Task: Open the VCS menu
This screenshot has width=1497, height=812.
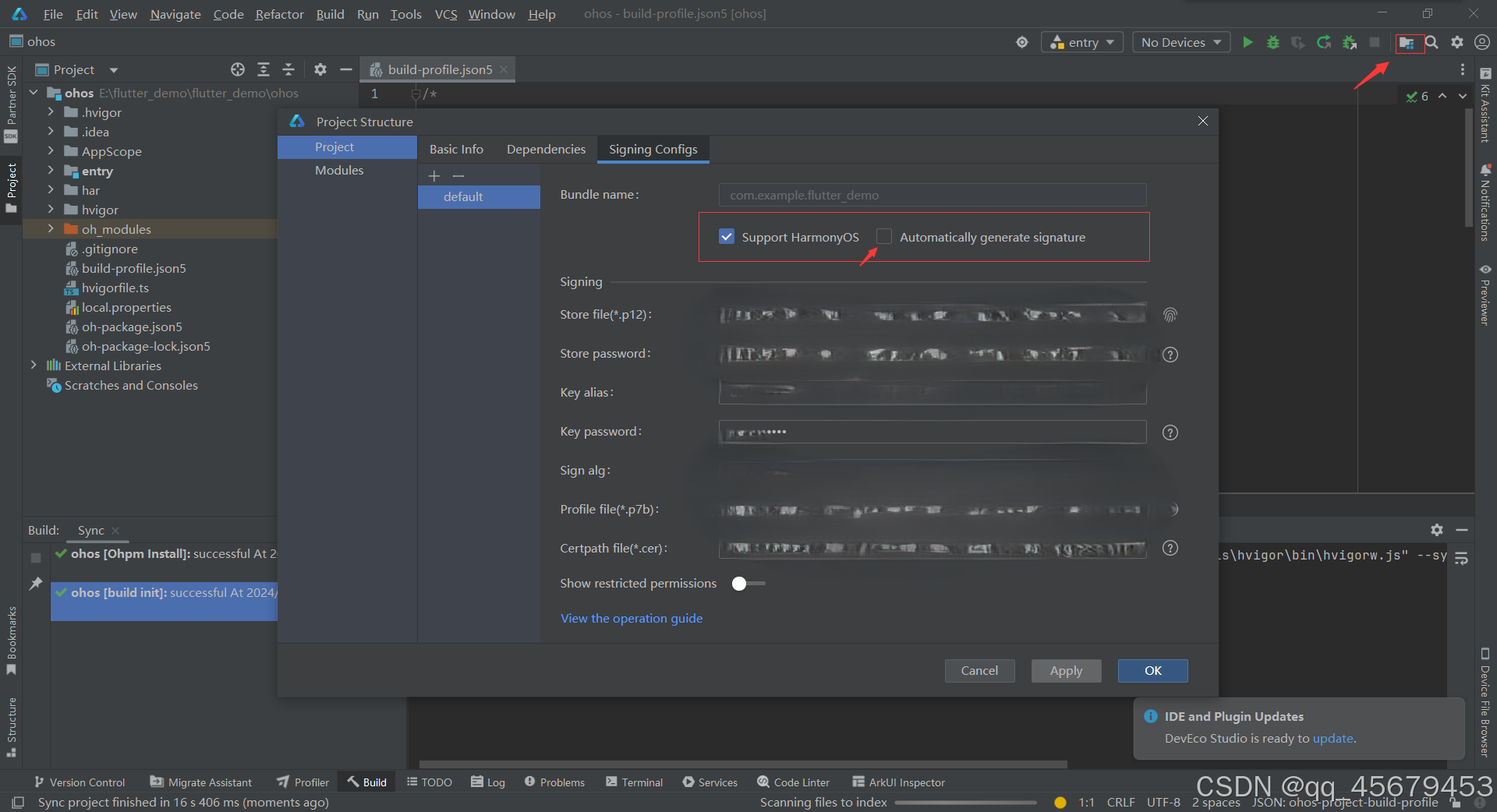Action: point(446,14)
